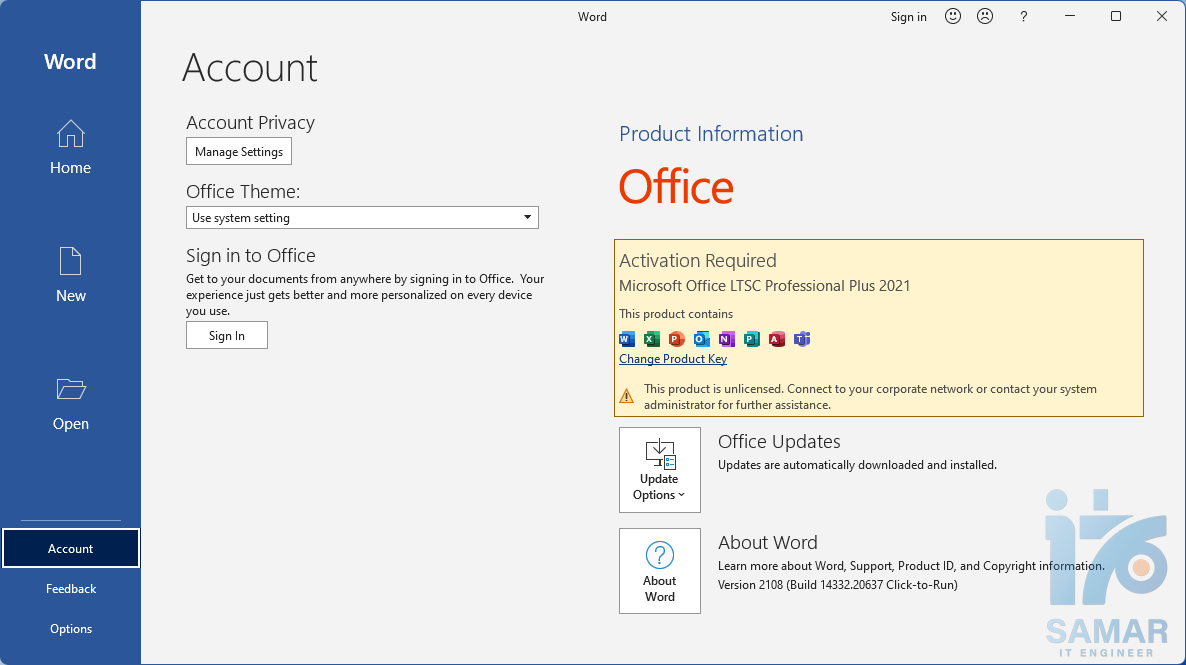Click the Access product icon

coord(777,339)
